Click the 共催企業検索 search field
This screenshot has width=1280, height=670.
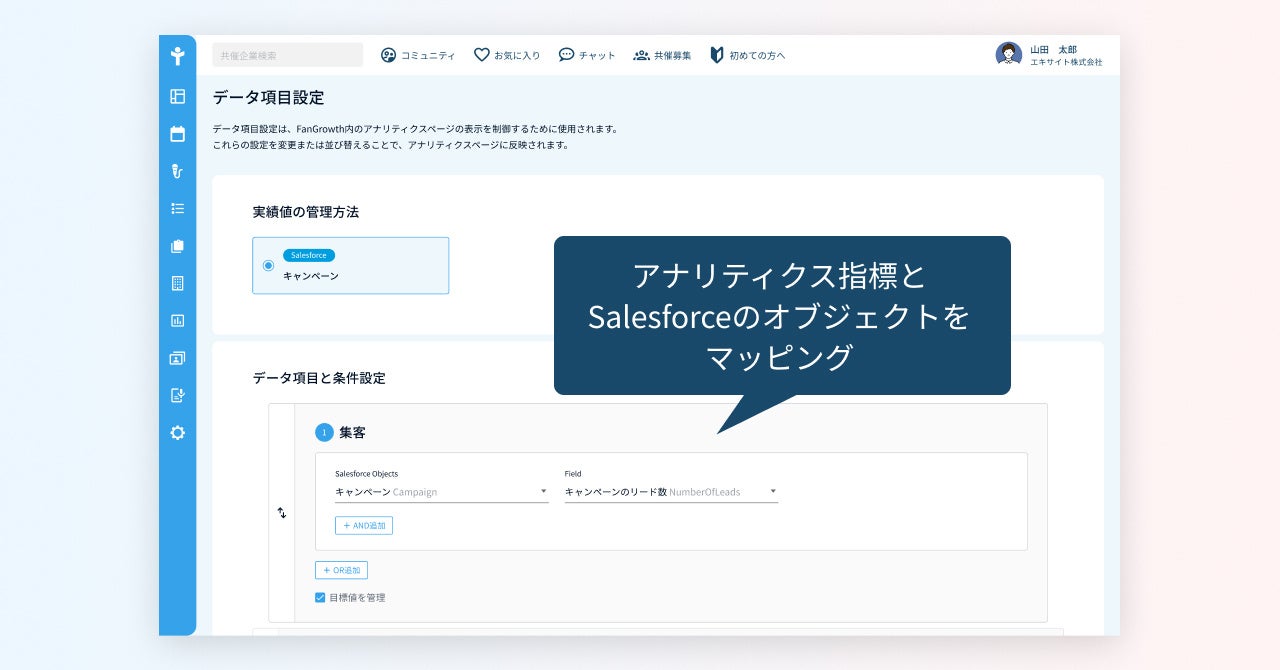click(288, 55)
